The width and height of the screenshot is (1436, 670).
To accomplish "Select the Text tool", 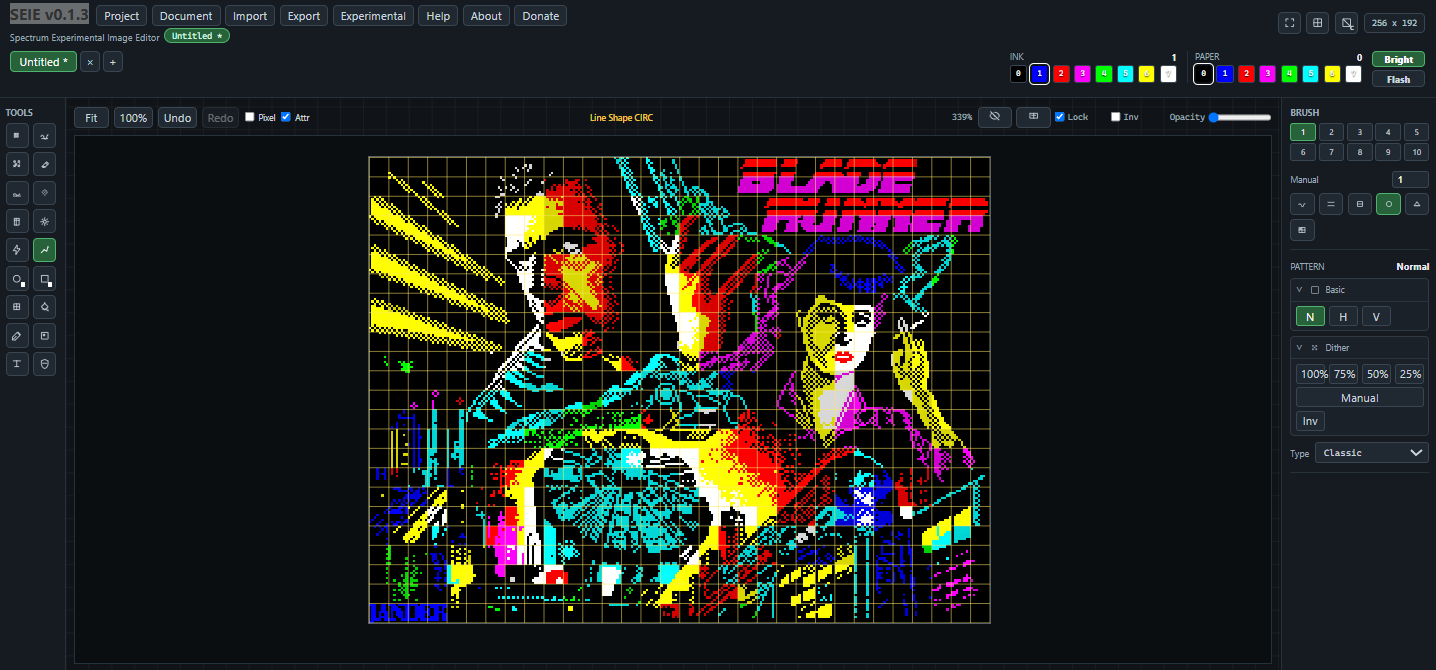I will pos(16,364).
